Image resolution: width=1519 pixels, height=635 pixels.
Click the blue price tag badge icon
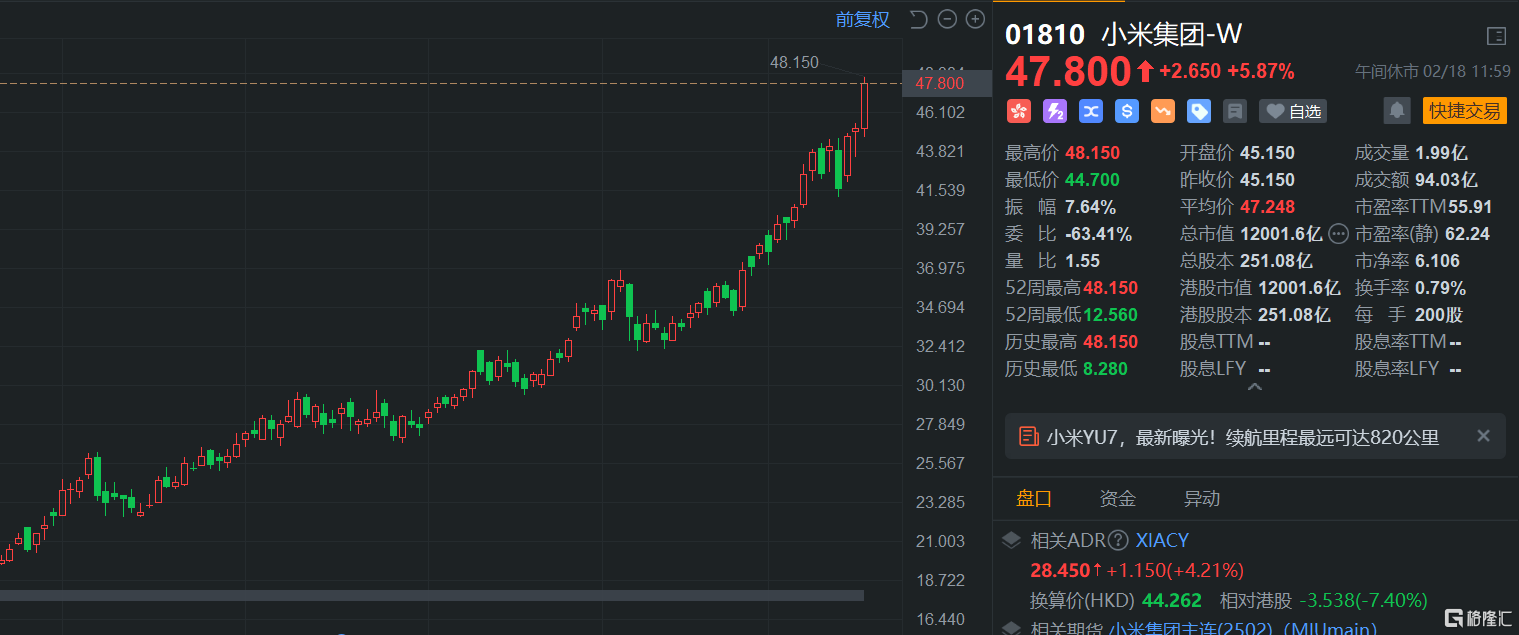tap(1199, 112)
